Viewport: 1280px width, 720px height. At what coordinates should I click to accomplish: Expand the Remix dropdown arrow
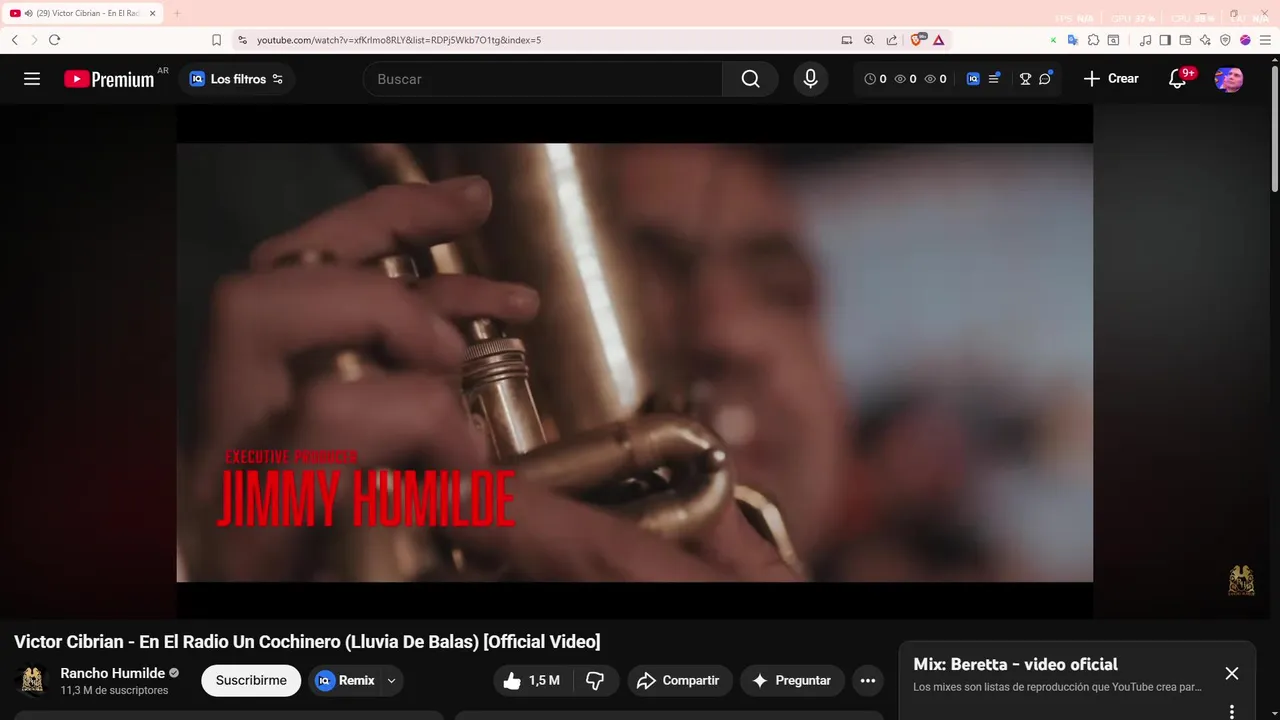[x=392, y=681]
